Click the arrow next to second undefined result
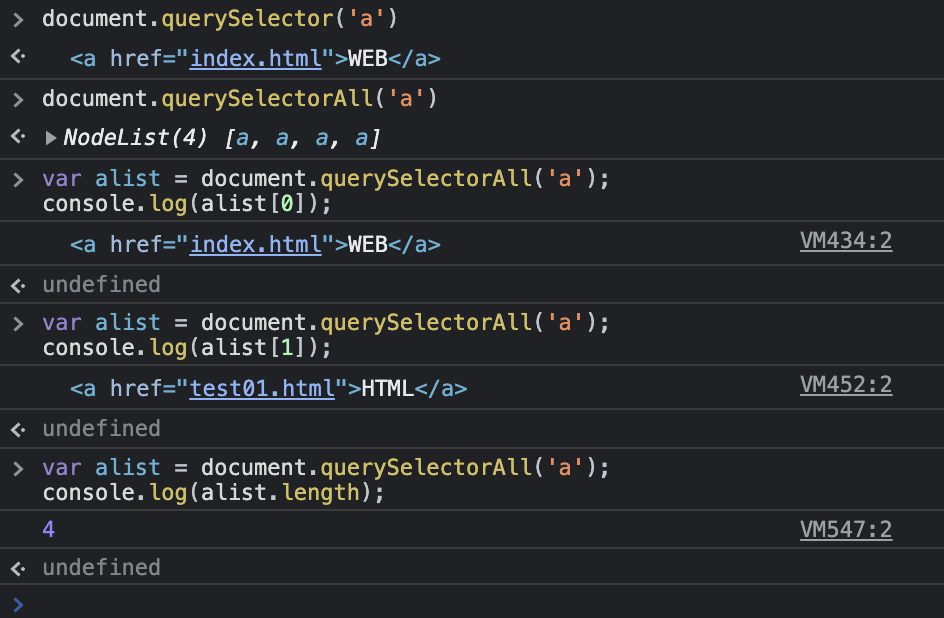This screenshot has width=944, height=618. 16,428
